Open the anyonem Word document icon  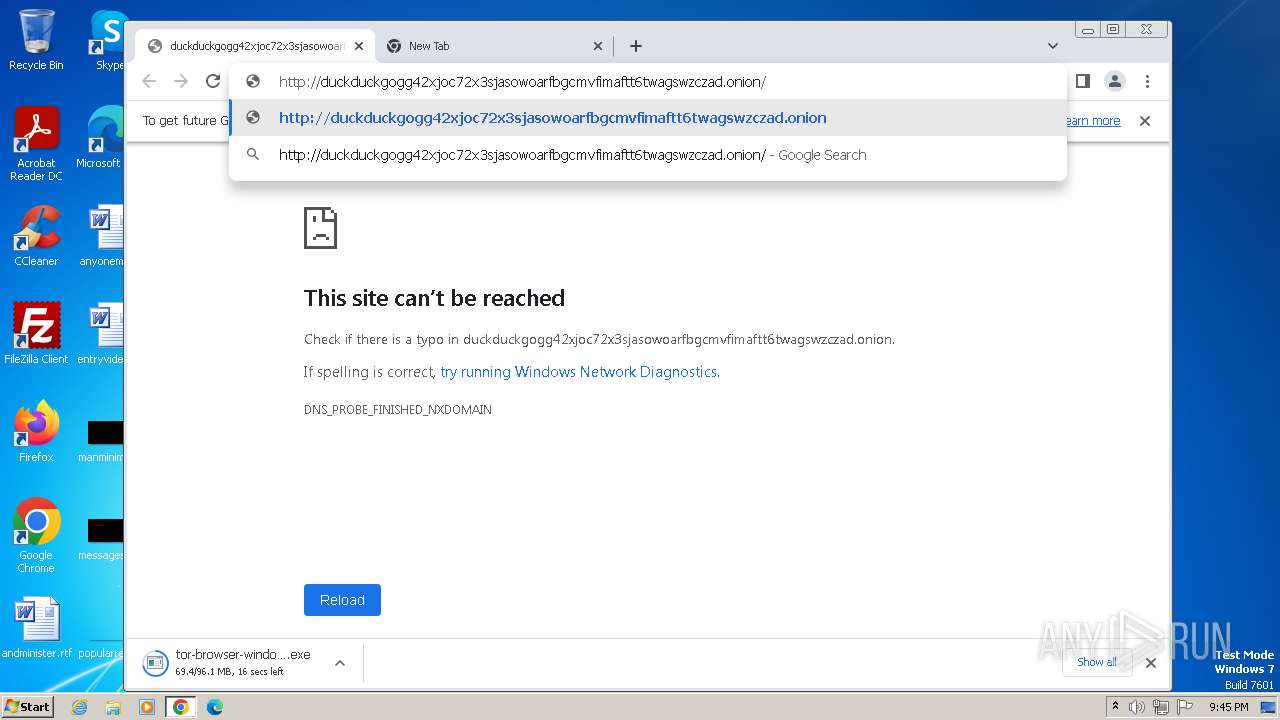pyautogui.click(x=103, y=236)
